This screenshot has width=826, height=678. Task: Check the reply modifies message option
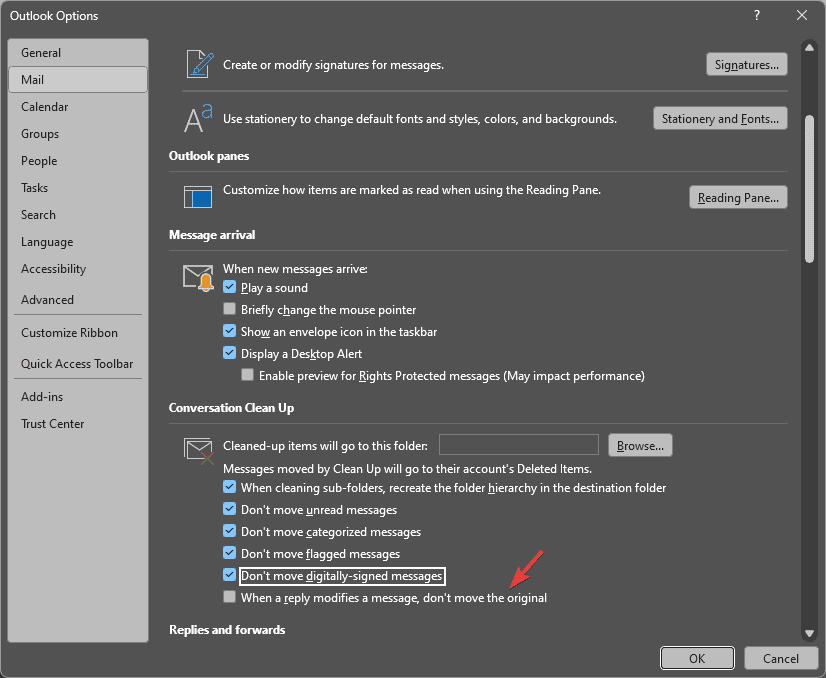(x=229, y=597)
